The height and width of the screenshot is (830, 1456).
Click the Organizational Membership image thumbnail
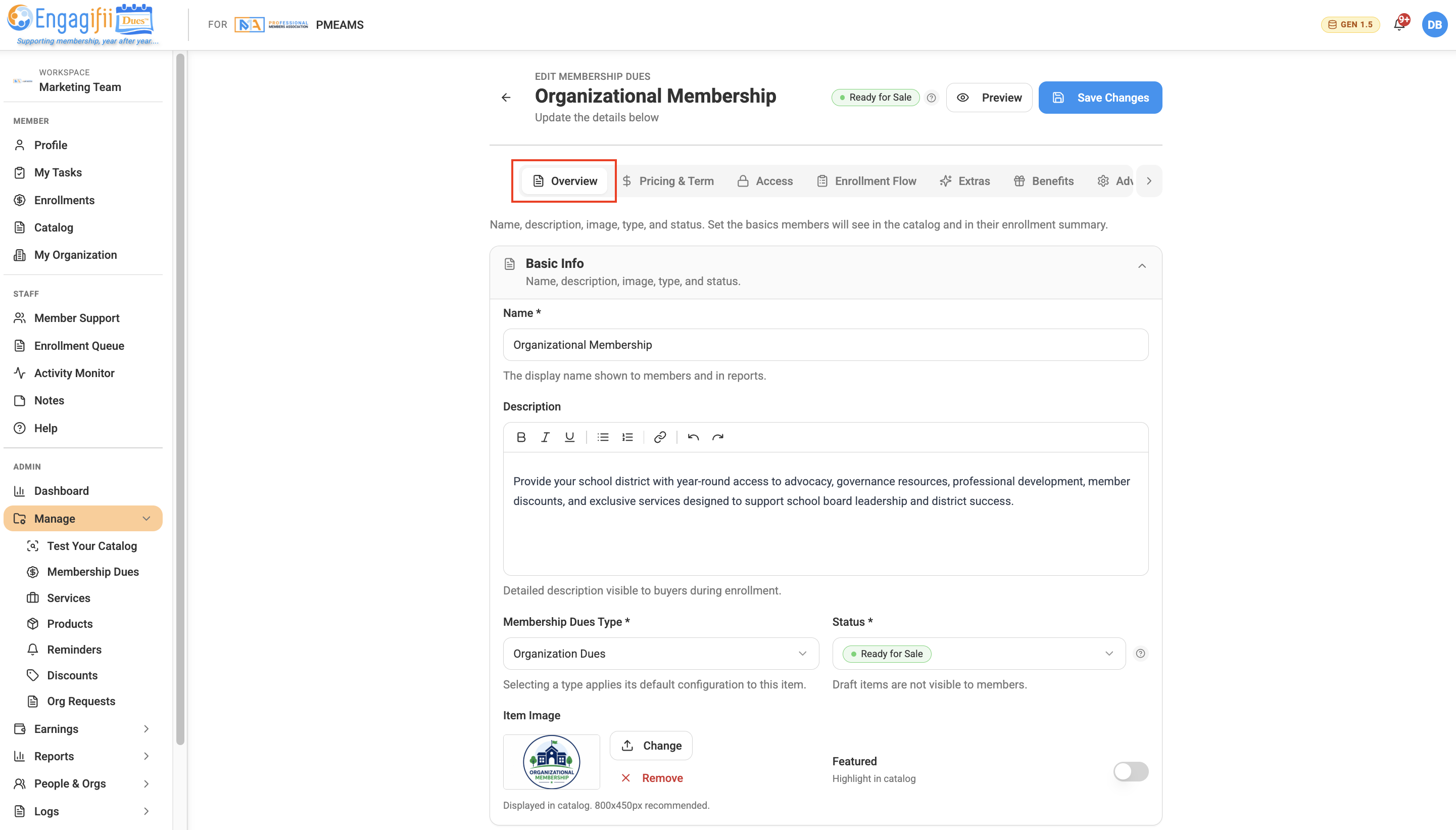pyautogui.click(x=551, y=762)
